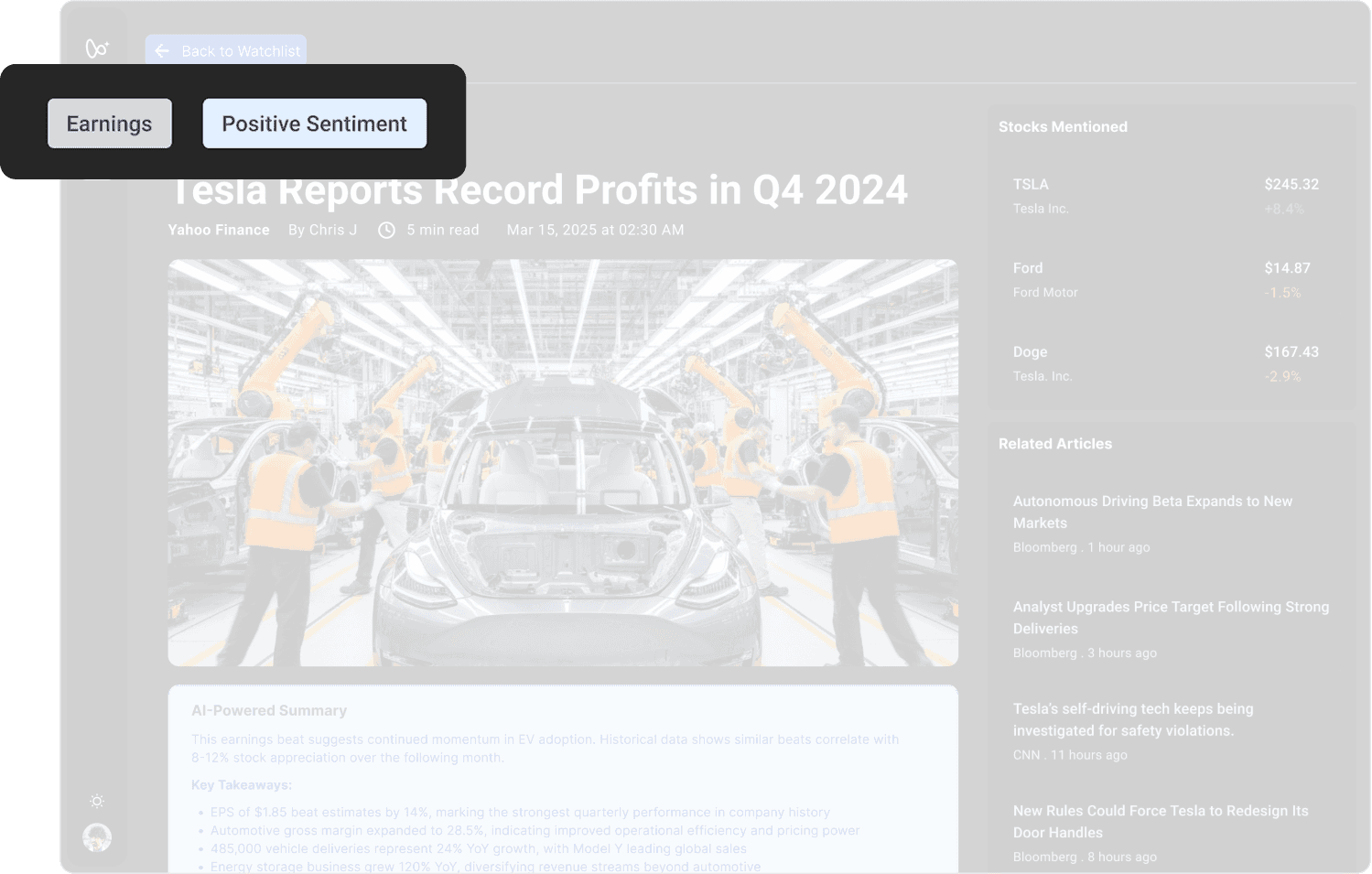The width and height of the screenshot is (1372, 874).
Task: Click the $14.87 Ford price
Action: click(1287, 268)
